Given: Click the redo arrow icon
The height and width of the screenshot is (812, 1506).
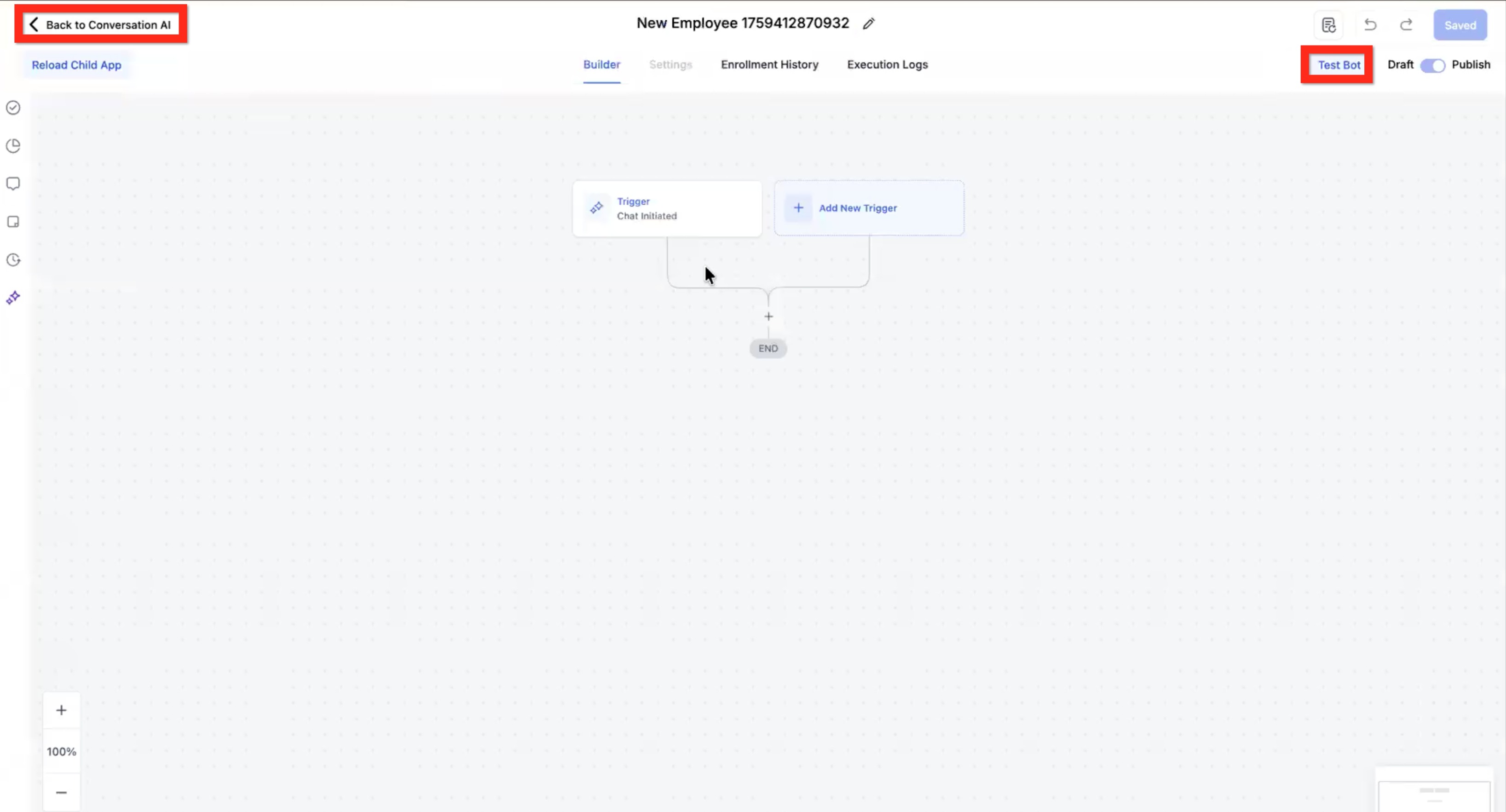Looking at the screenshot, I should click(x=1406, y=25).
